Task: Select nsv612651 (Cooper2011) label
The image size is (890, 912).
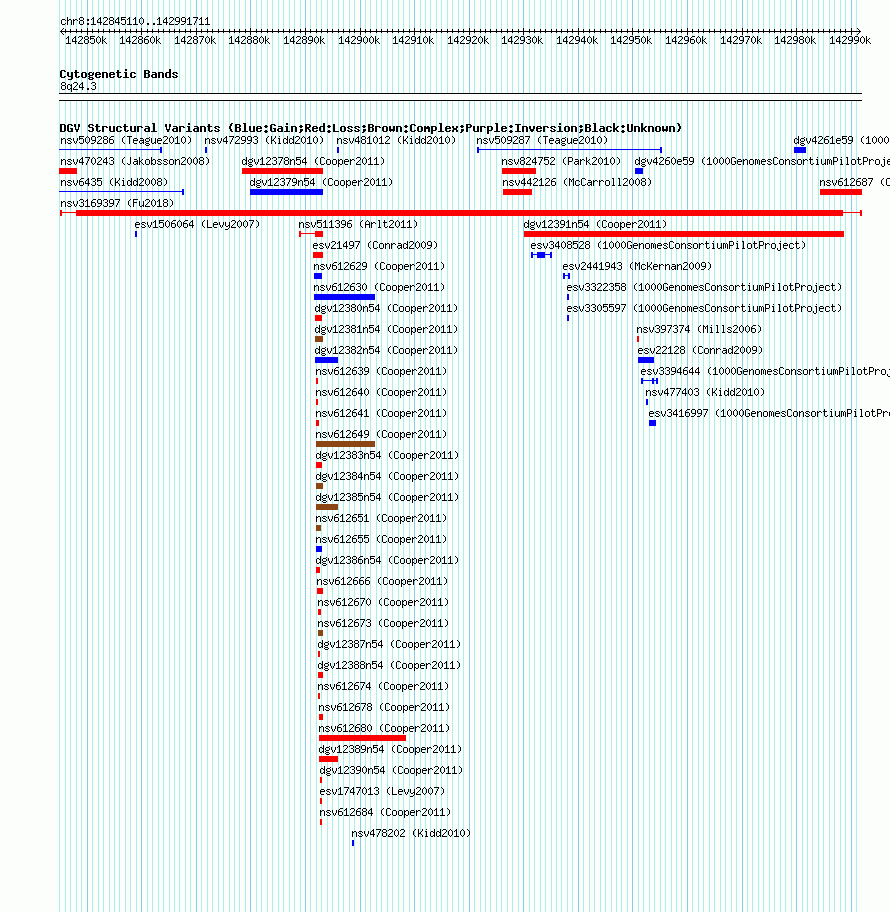Action: 382,518
